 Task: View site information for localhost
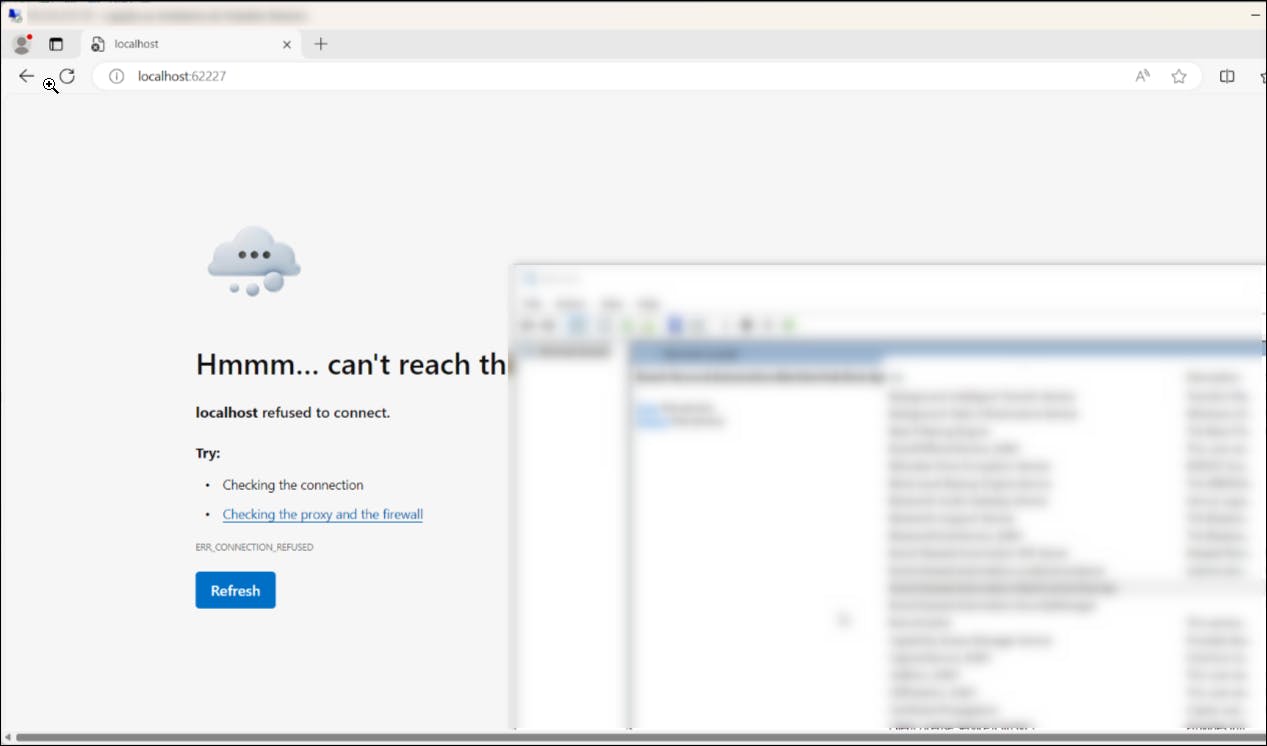[116, 76]
